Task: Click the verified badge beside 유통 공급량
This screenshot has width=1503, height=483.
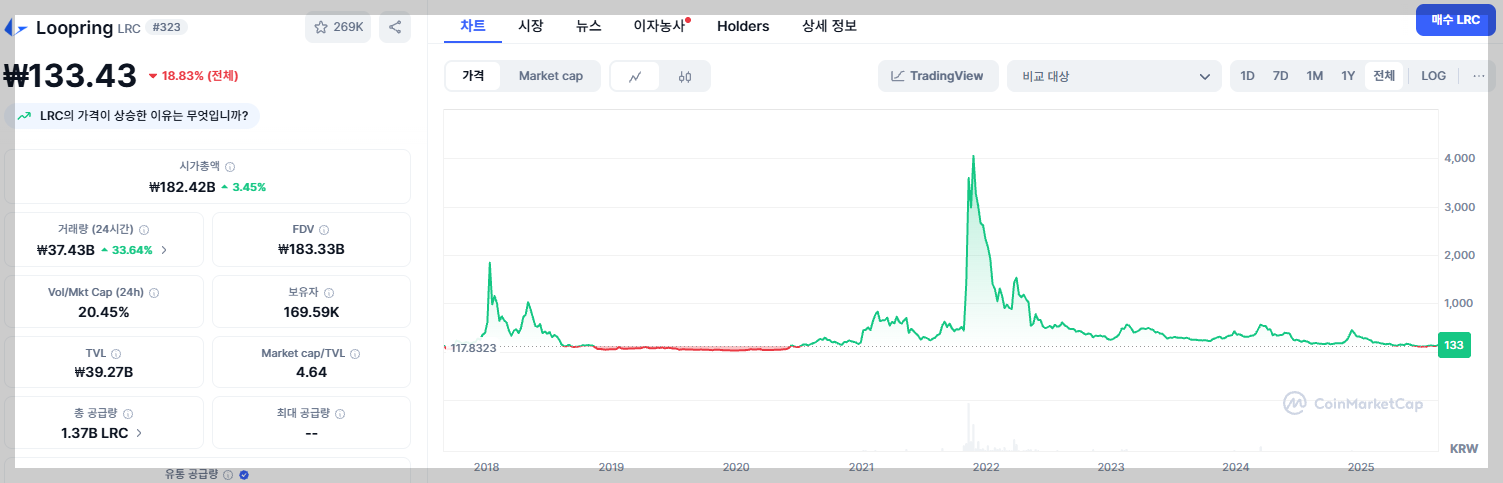Action: click(244, 475)
